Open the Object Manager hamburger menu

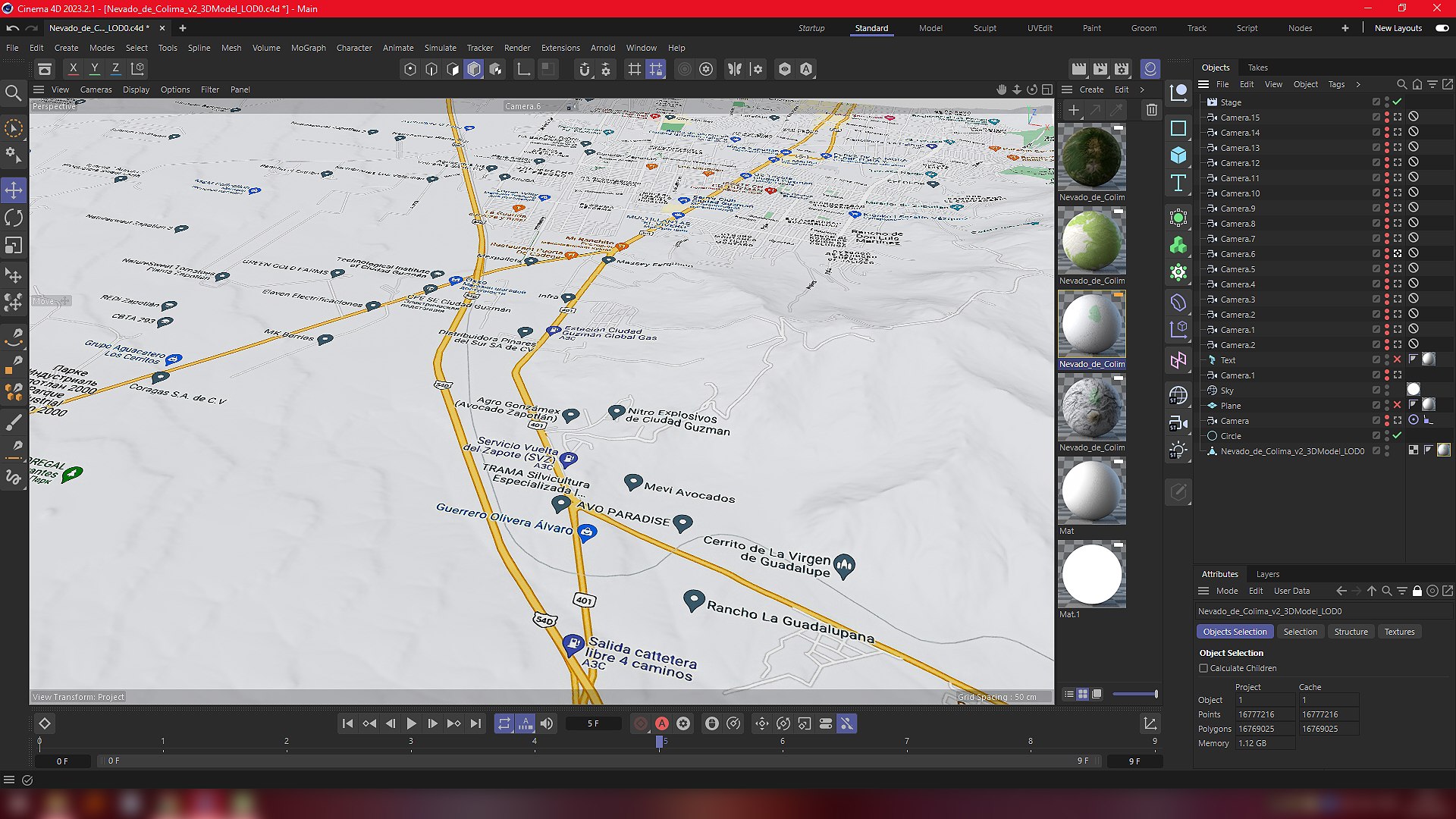pyautogui.click(x=1203, y=84)
